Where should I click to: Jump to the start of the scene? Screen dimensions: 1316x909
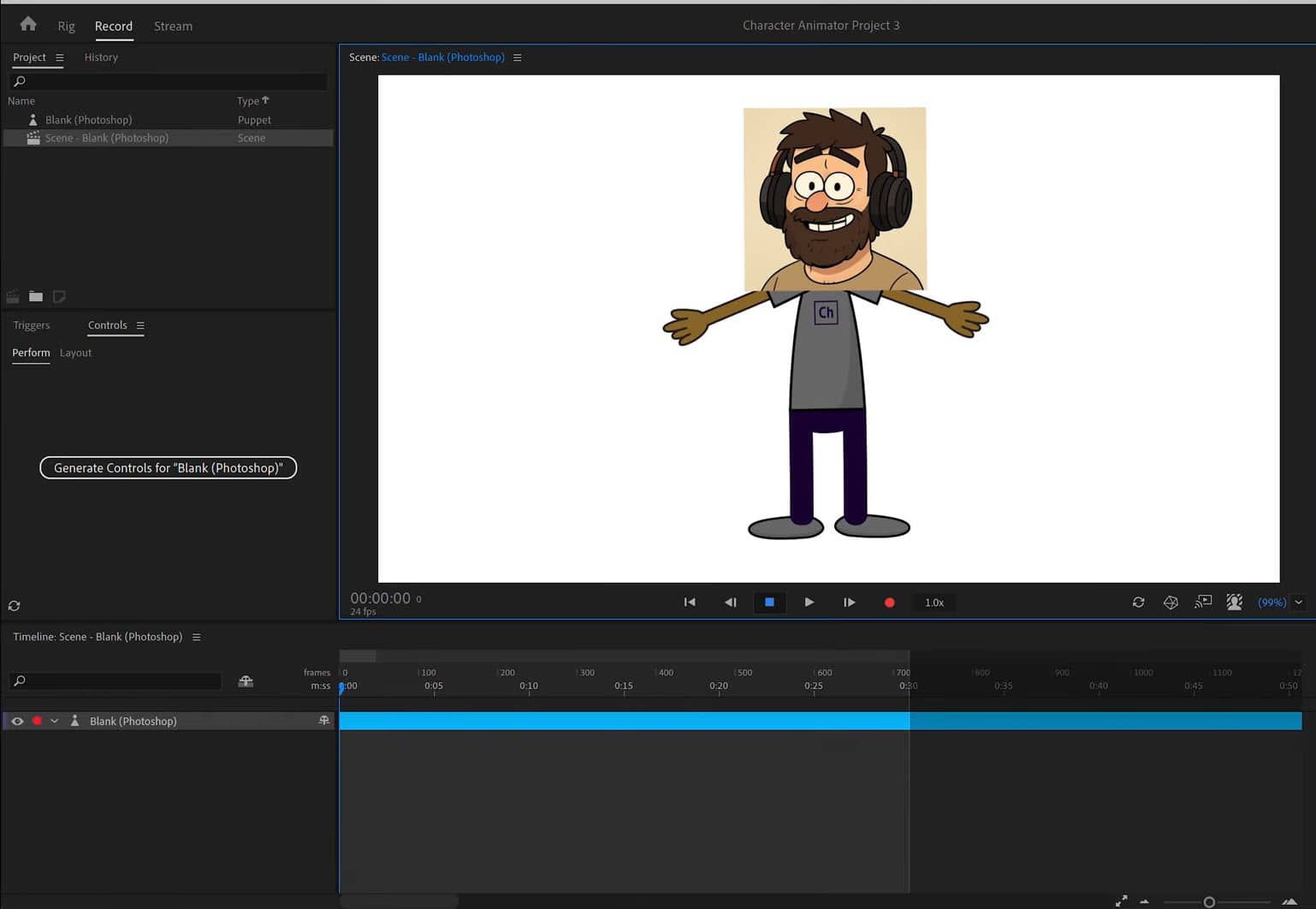690,603
